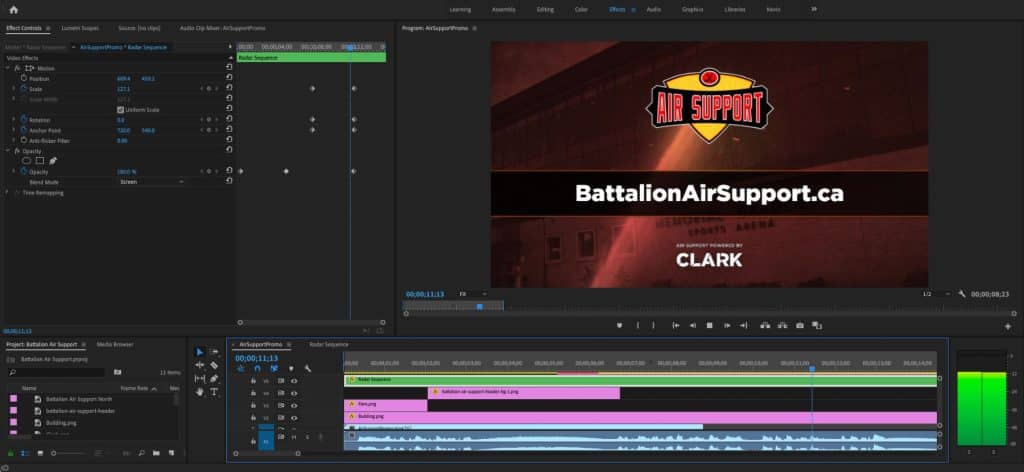Toggle visibility of the Building.png track
The width and height of the screenshot is (1024, 472).
[294, 417]
